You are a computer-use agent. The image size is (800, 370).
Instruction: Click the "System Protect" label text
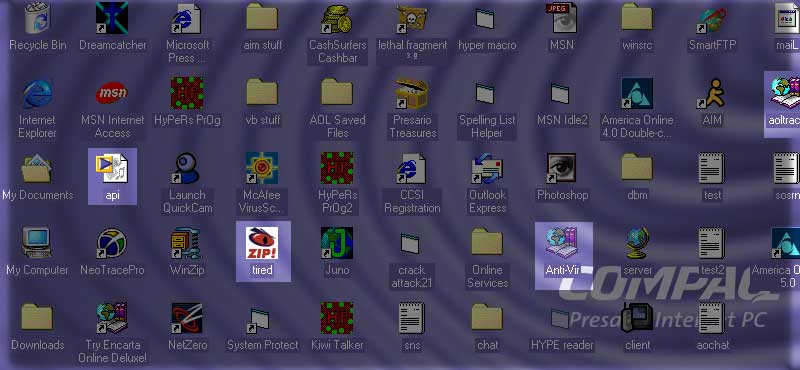(x=262, y=346)
